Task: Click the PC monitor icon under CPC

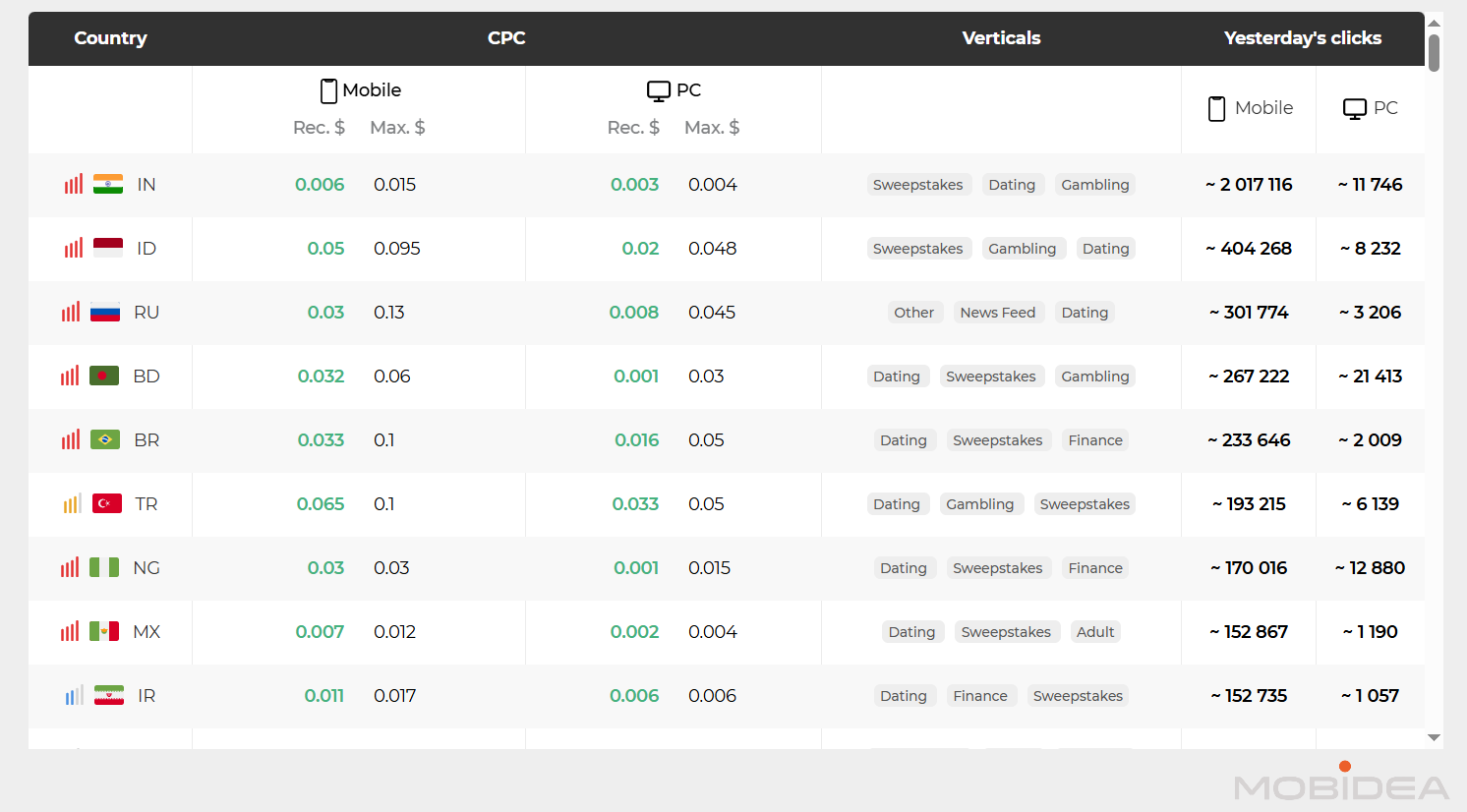Action: 658,90
